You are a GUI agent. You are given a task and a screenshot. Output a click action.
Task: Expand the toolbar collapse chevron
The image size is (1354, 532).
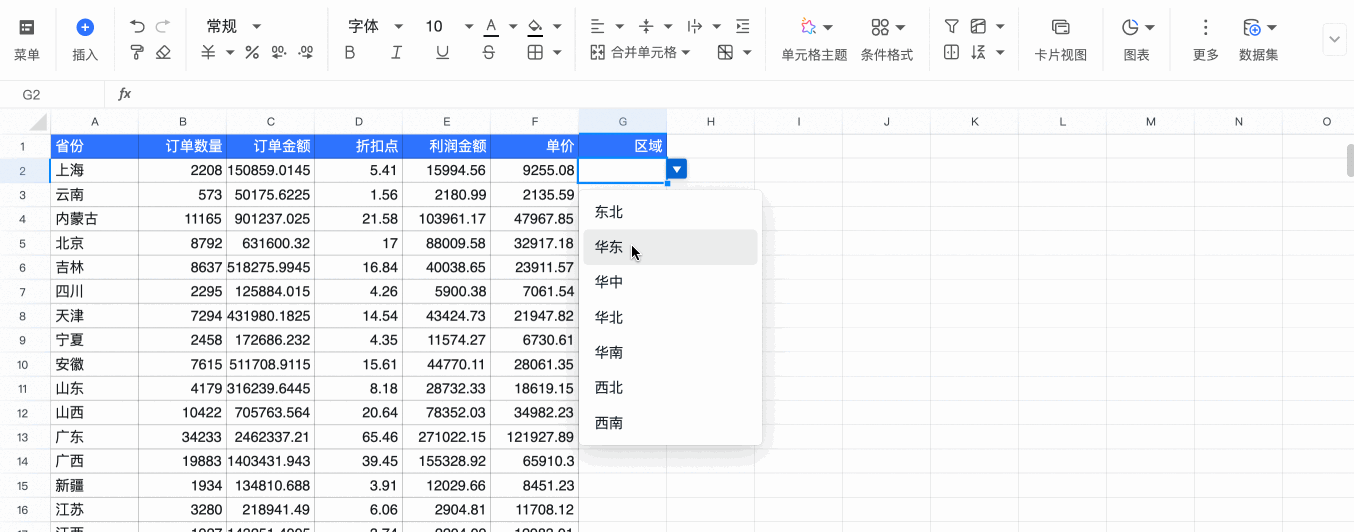click(1334, 40)
